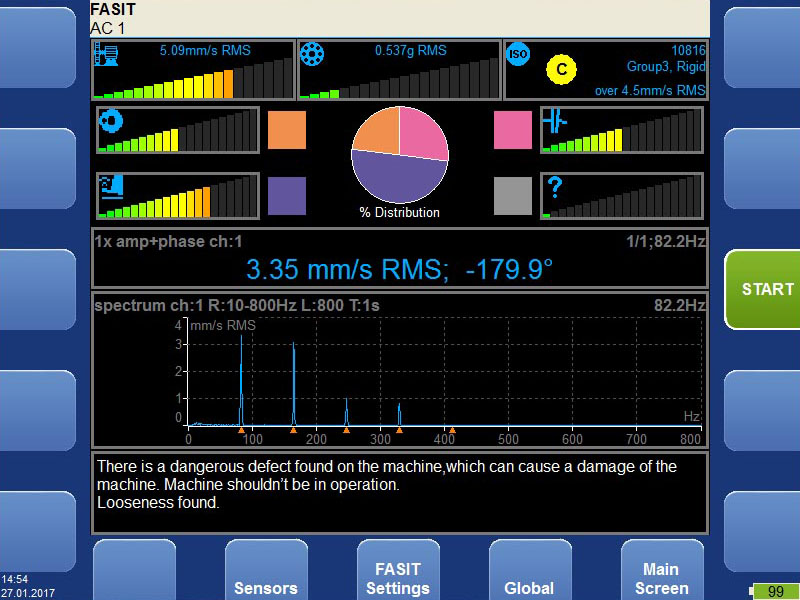Click the FASIT title text
The height and width of the screenshot is (600, 800).
[113, 9]
